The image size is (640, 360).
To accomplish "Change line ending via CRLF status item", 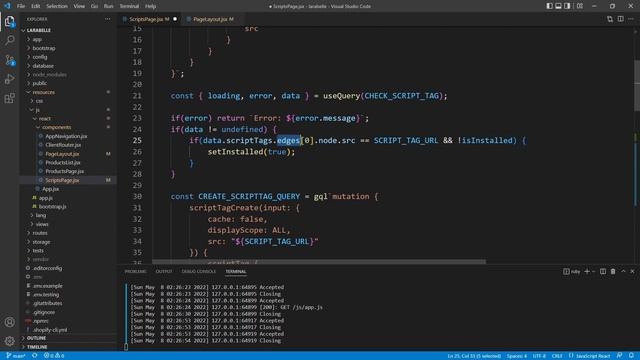I will 557,356.
